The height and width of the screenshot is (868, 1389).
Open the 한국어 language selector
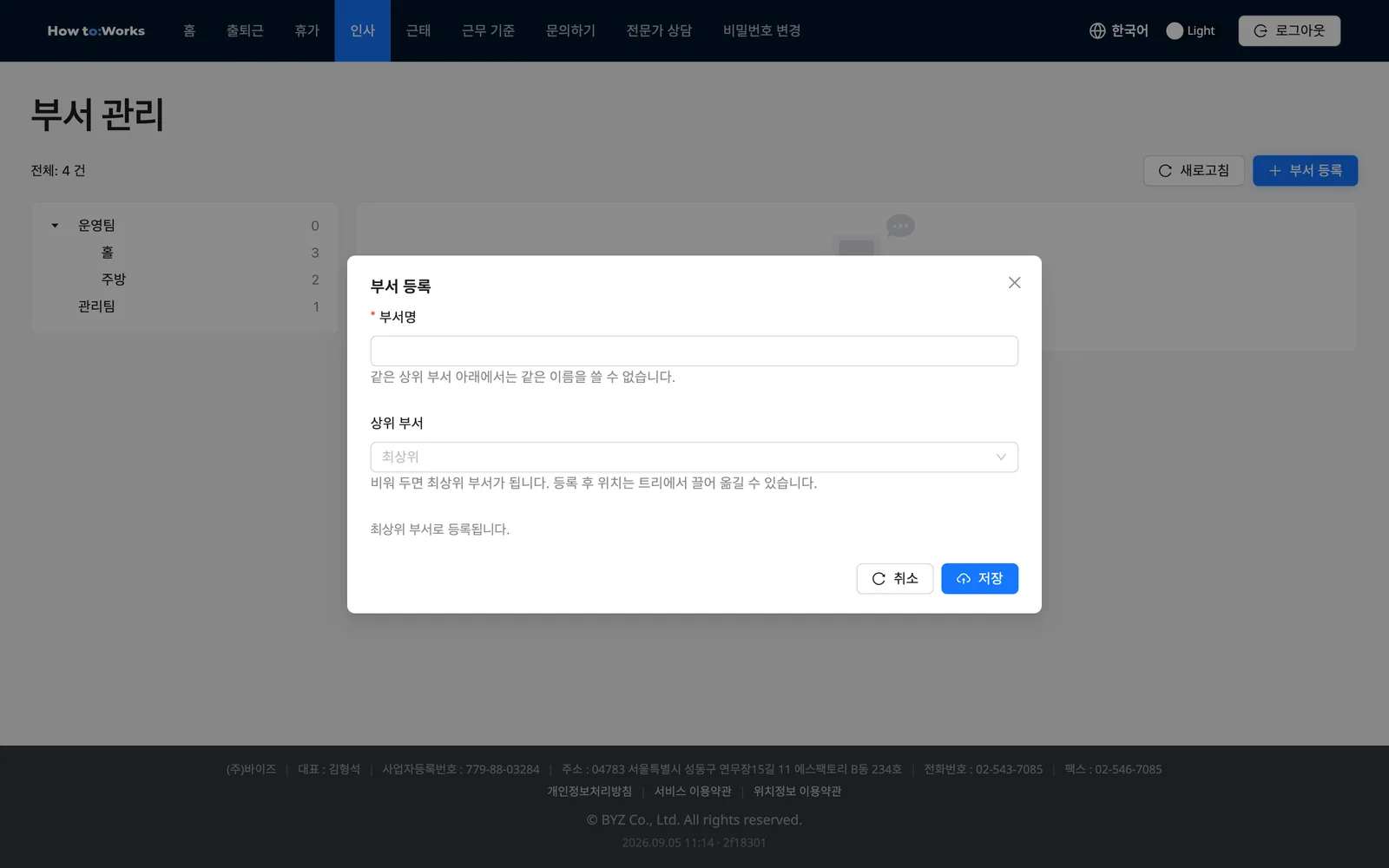click(x=1118, y=30)
